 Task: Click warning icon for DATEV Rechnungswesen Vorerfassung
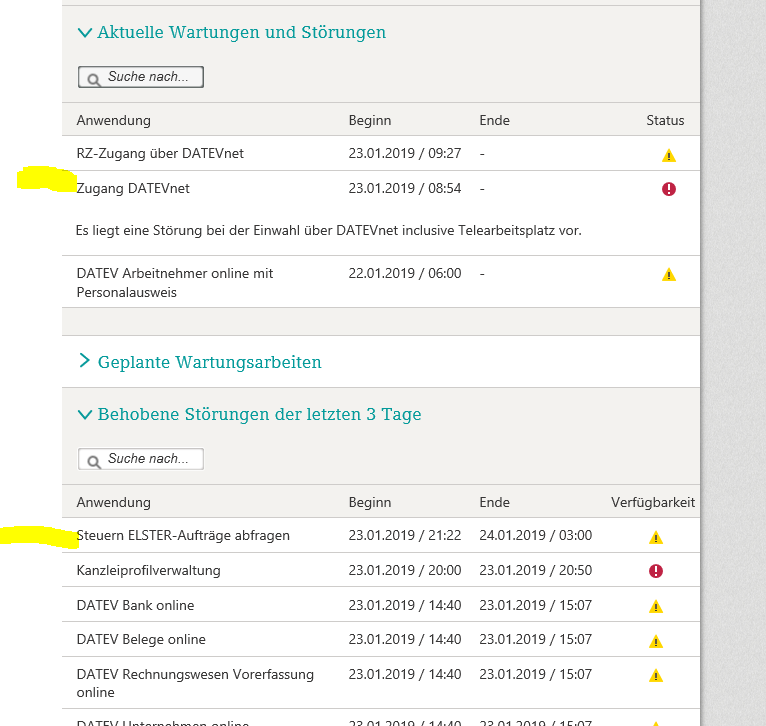pyautogui.click(x=656, y=675)
